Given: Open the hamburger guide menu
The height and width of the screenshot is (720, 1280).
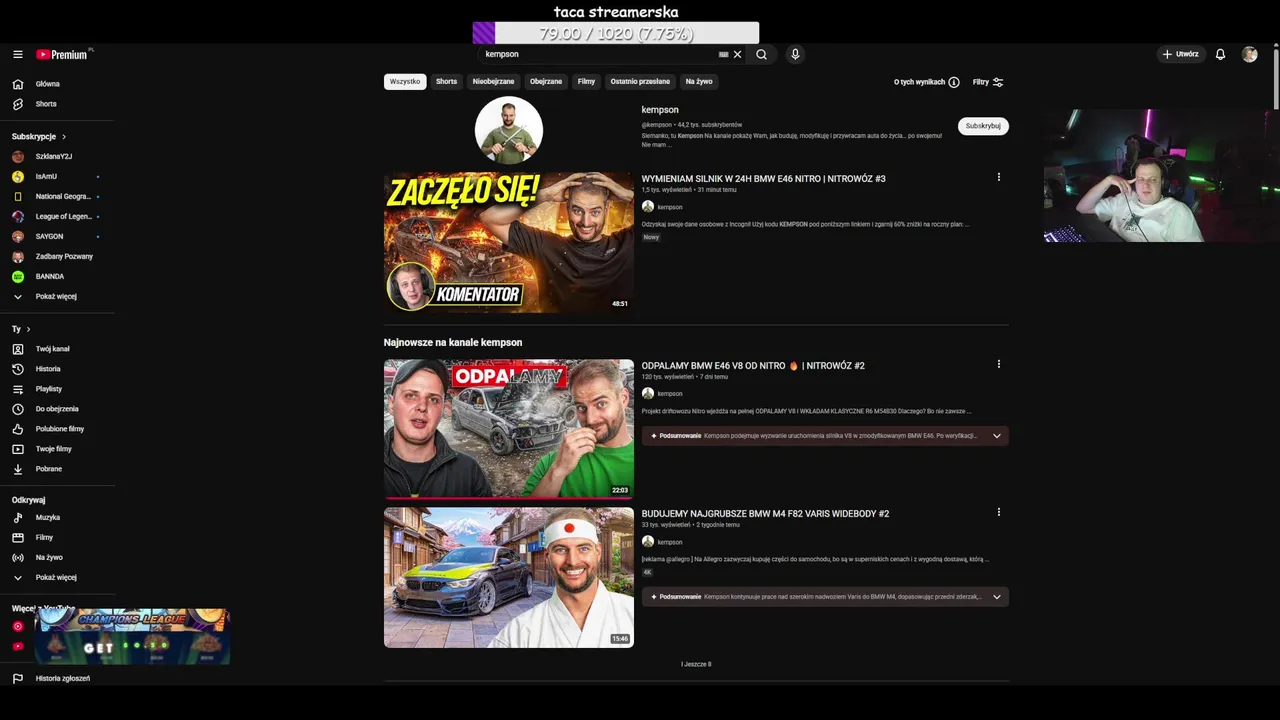Looking at the screenshot, I should [x=18, y=54].
